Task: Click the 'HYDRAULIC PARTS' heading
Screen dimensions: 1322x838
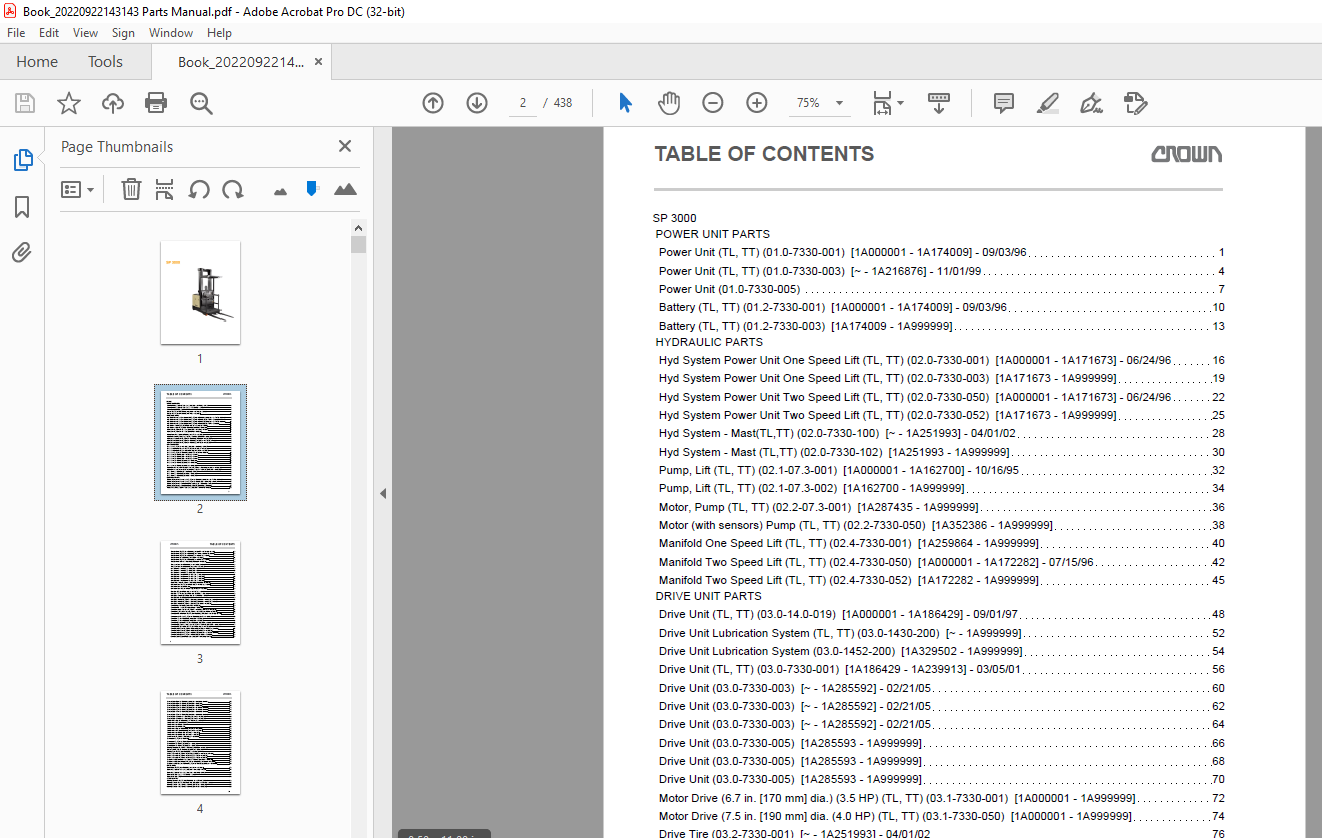Action: [x=709, y=343]
